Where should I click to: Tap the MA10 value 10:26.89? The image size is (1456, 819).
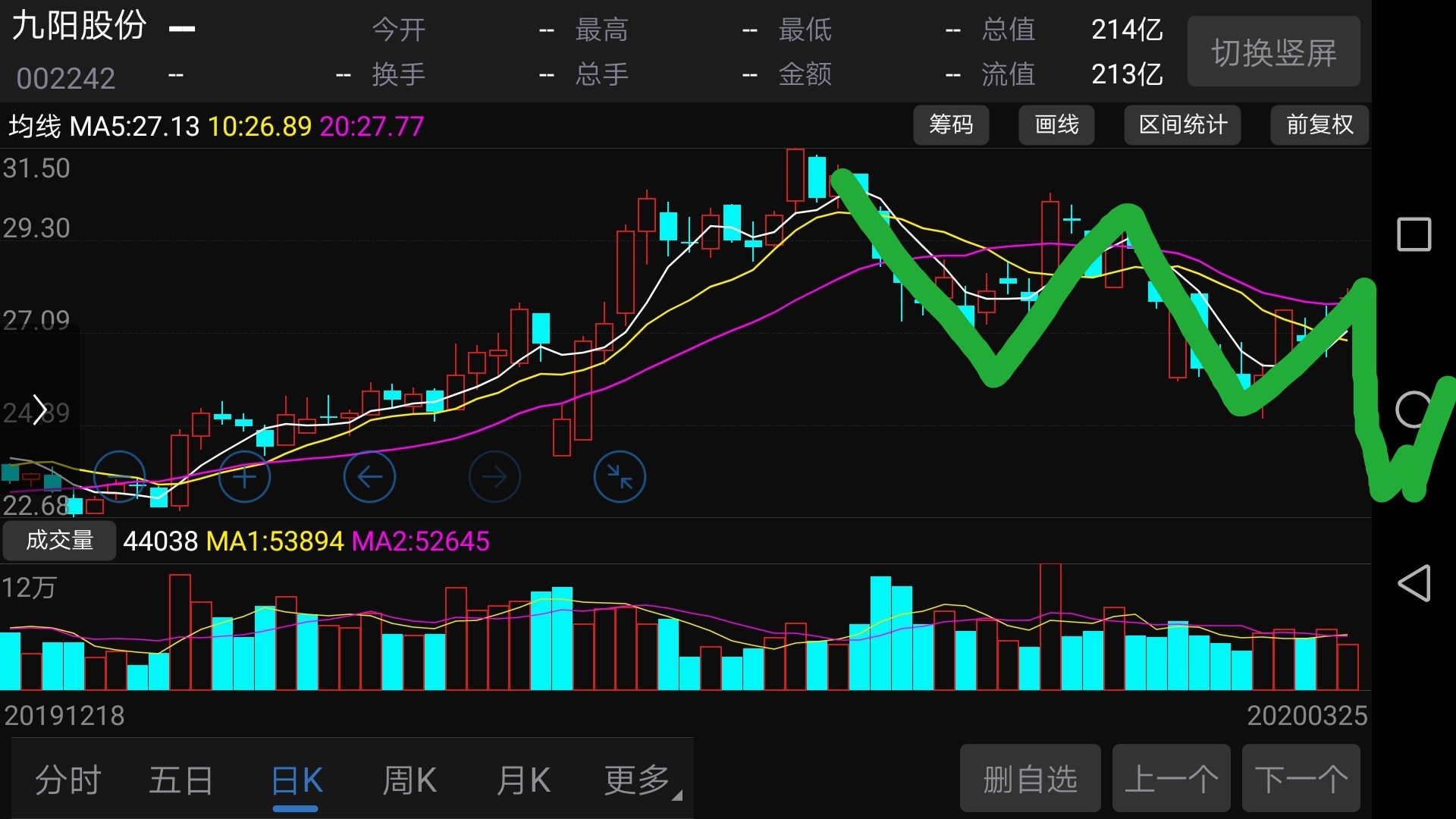(259, 126)
